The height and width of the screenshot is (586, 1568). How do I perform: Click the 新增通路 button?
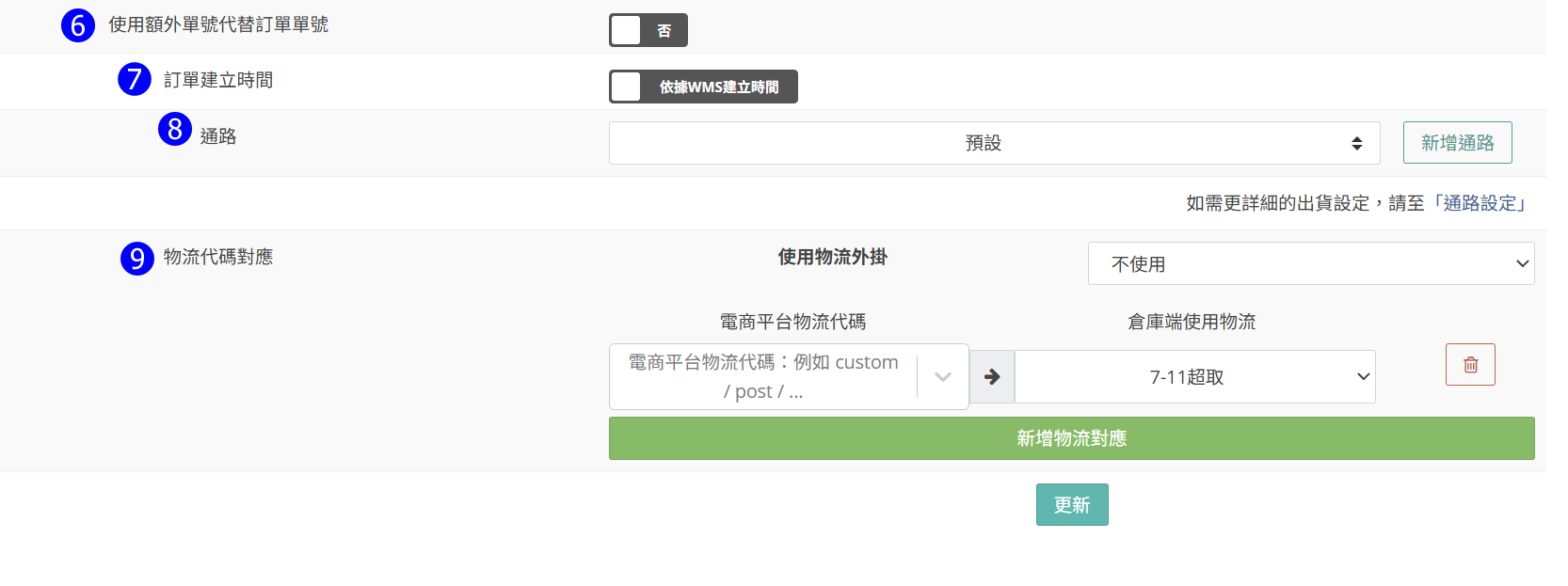(x=1457, y=143)
